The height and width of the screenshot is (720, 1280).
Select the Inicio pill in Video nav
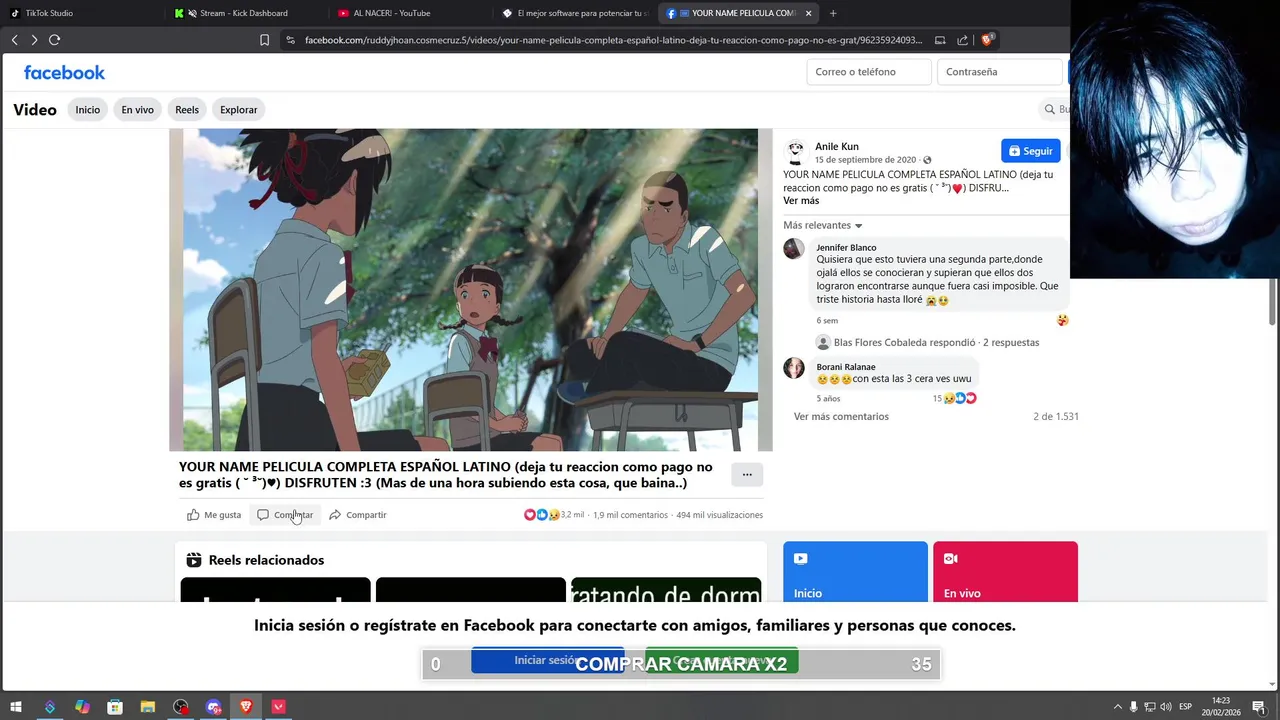pos(88,110)
